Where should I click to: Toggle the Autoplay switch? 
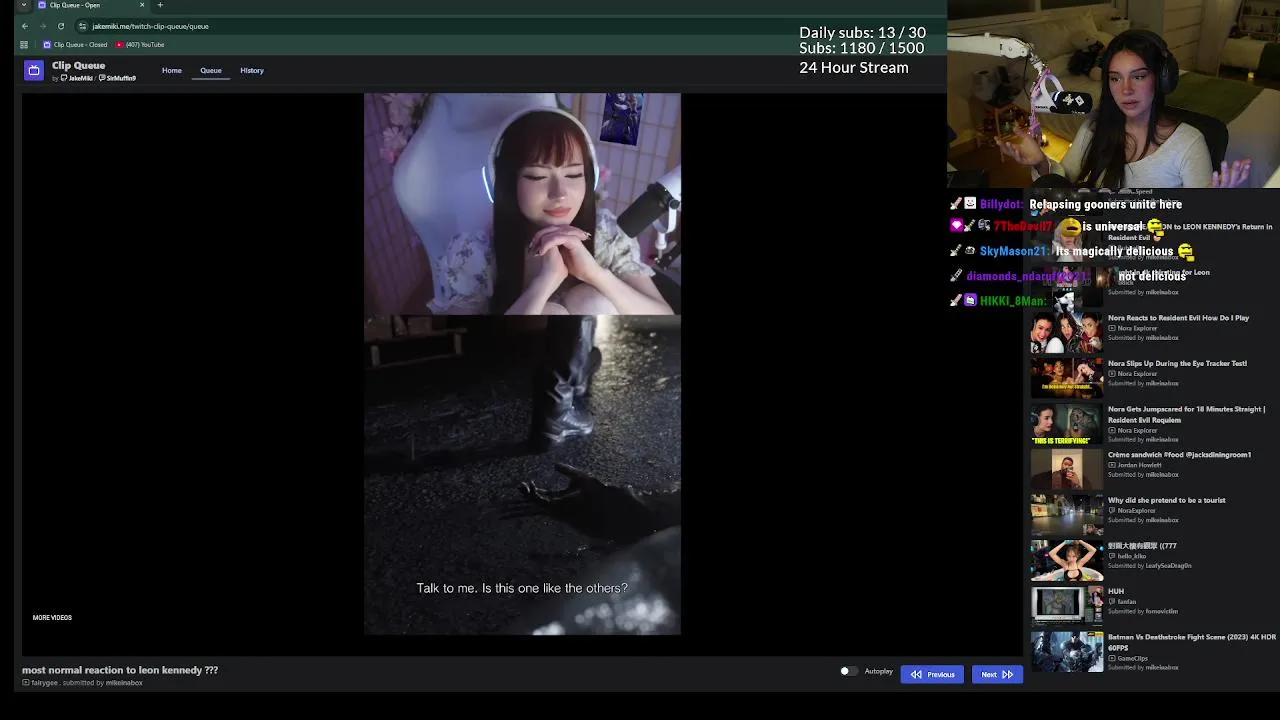click(x=848, y=671)
